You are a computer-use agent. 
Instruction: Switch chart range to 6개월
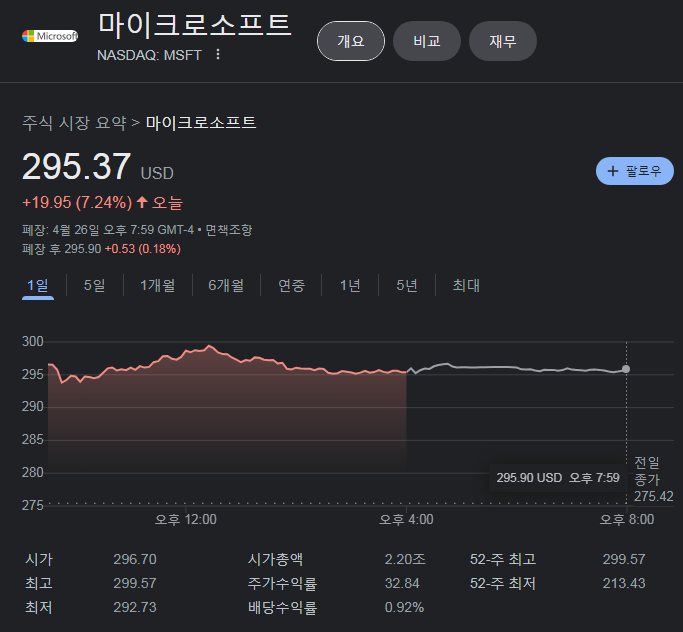(226, 286)
